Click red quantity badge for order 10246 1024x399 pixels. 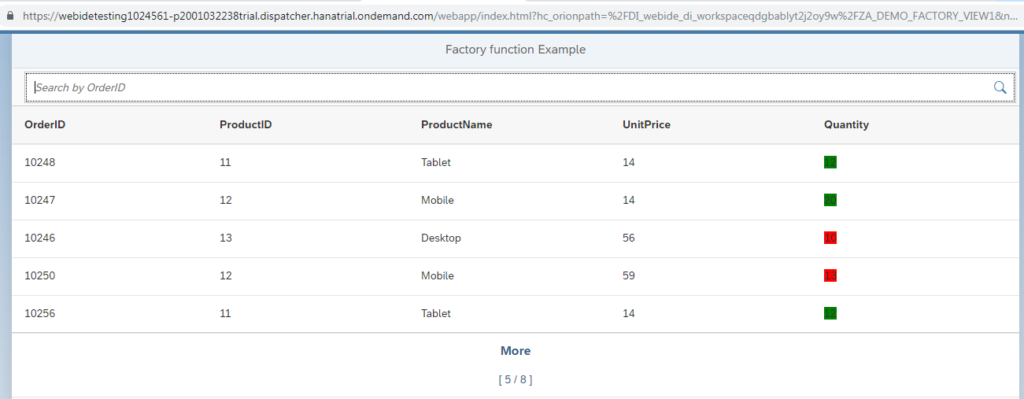[830, 238]
